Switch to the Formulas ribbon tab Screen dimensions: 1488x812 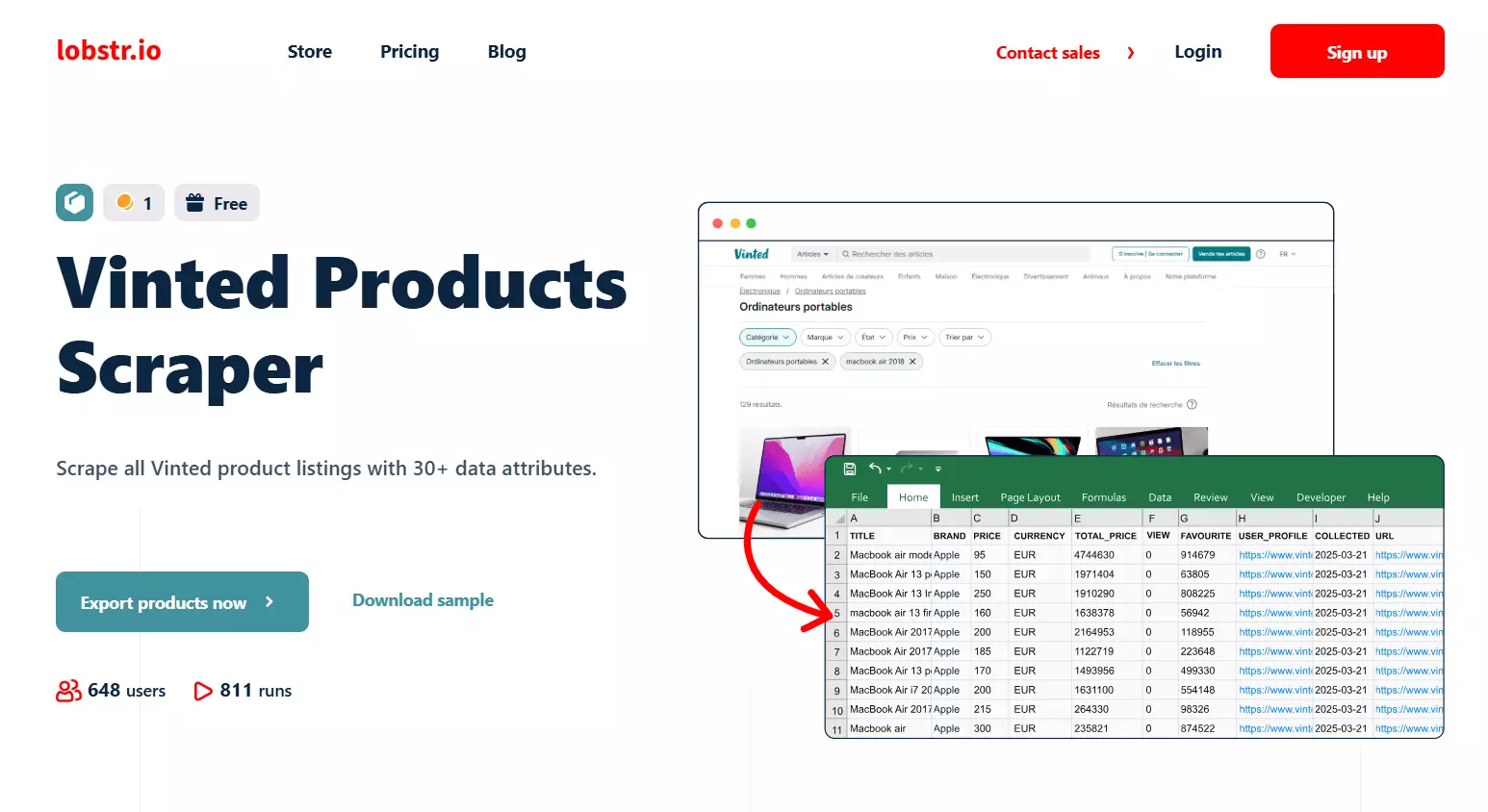tap(1104, 497)
